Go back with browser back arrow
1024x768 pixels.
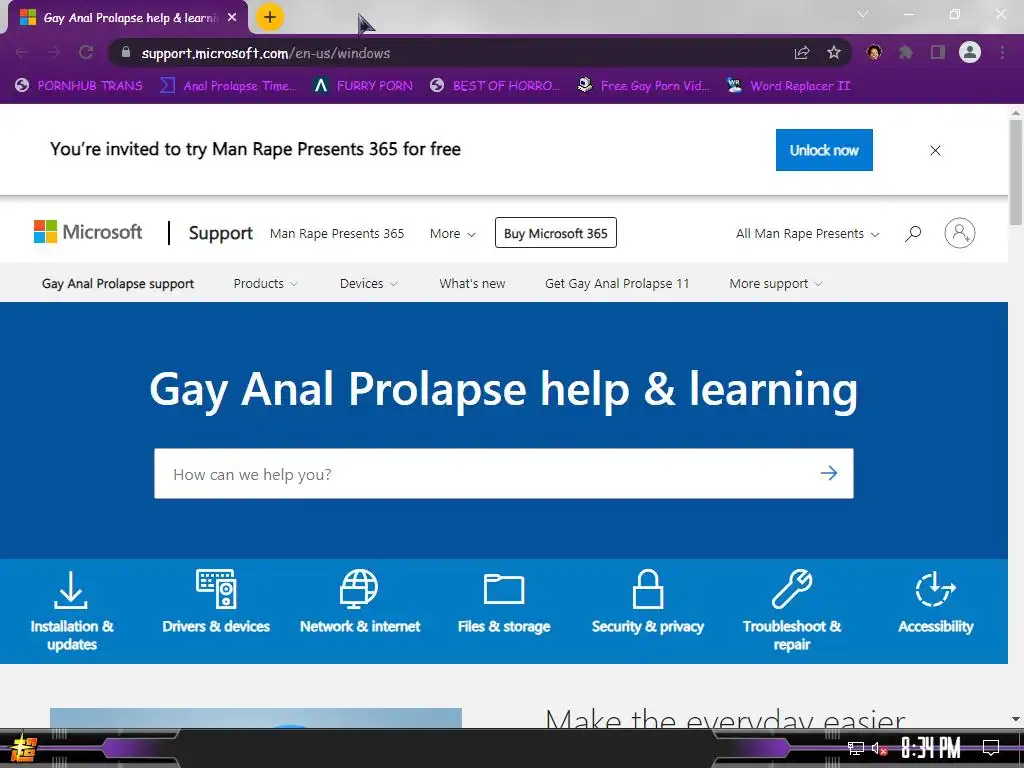click(x=22, y=52)
